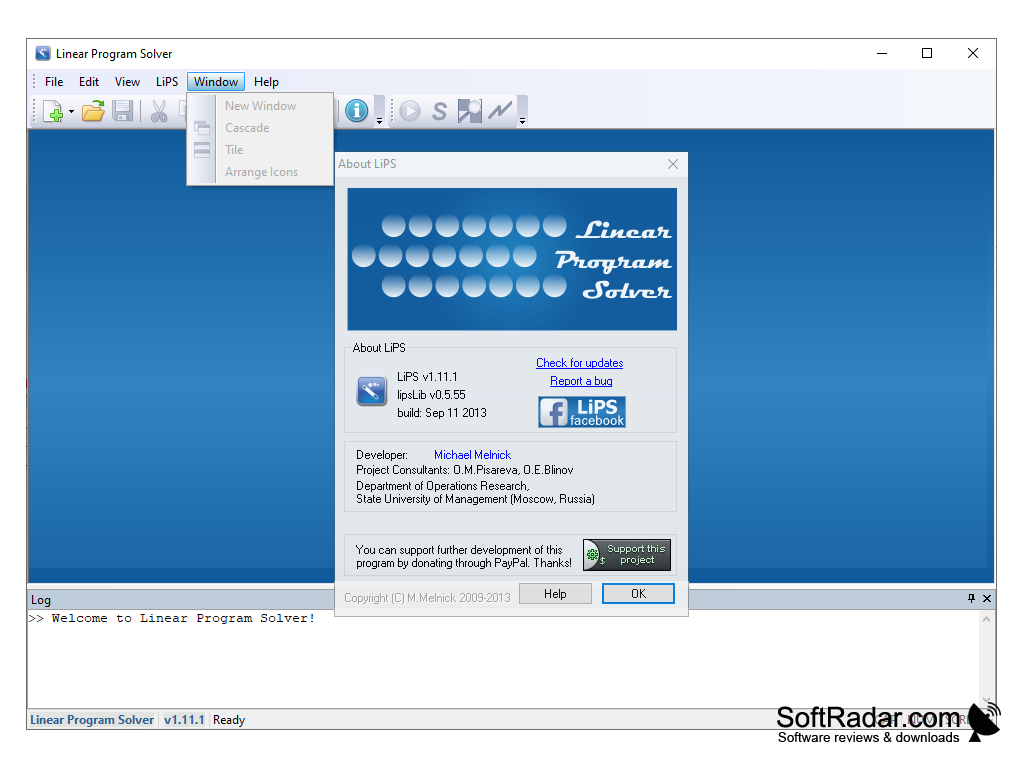Pin the Log panel

[971, 598]
